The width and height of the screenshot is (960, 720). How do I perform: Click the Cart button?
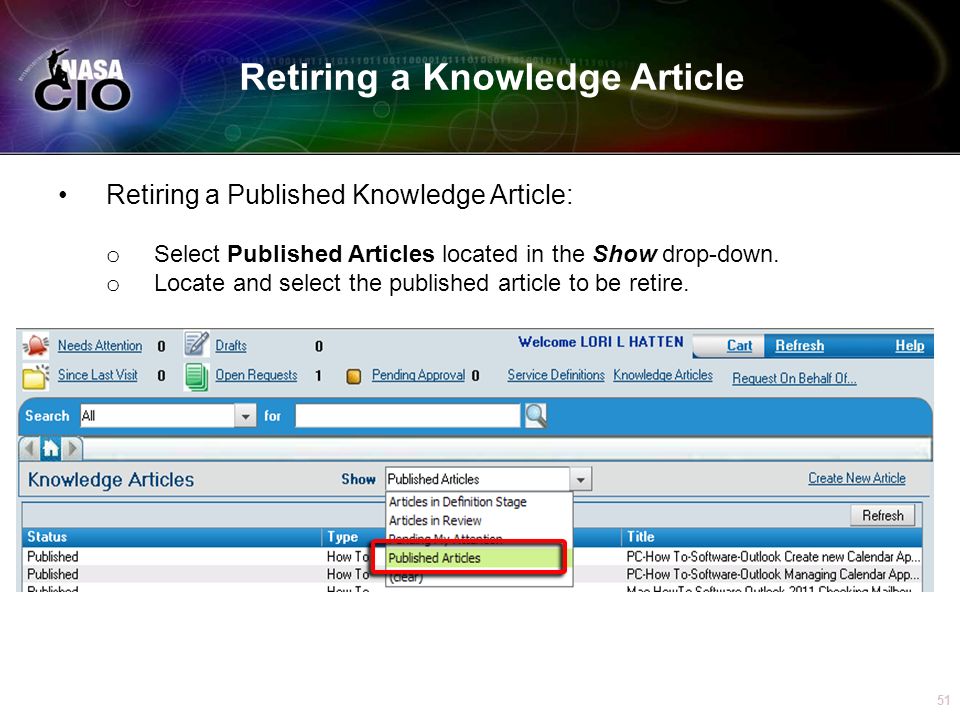[739, 345]
